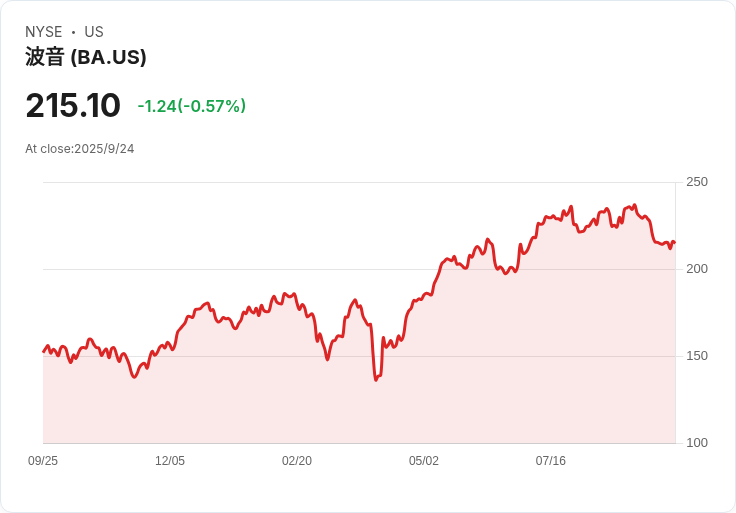Viewport: 736px width, 513px height.
Task: Click the 05/02 x-axis date label
Action: [x=424, y=461]
